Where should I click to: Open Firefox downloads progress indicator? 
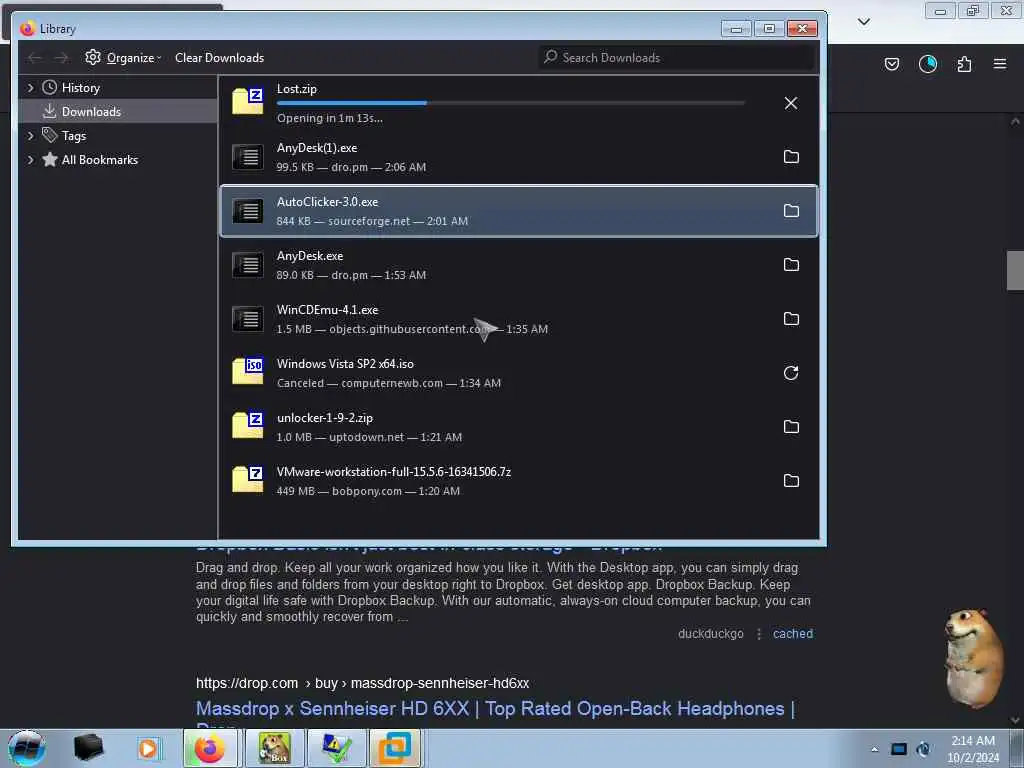927,64
